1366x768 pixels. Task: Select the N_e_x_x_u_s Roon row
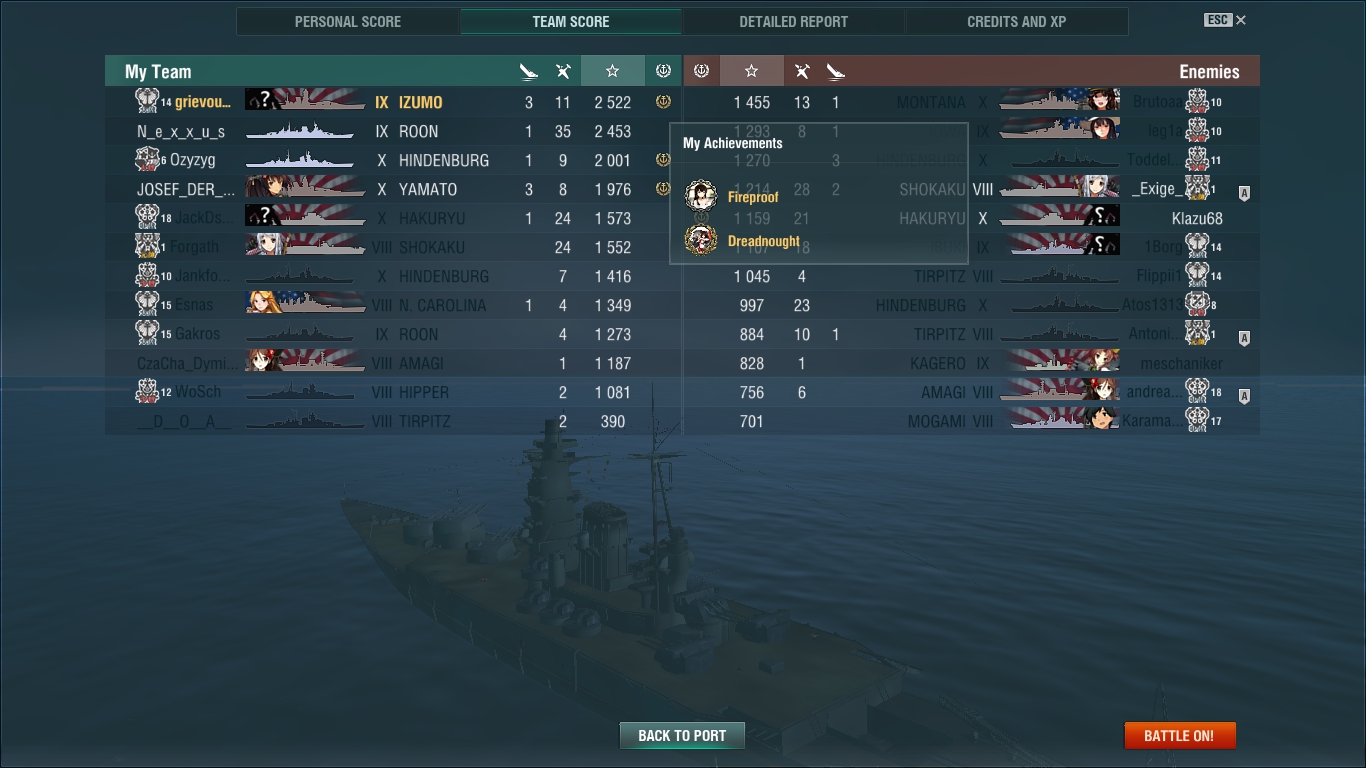tap(393, 131)
